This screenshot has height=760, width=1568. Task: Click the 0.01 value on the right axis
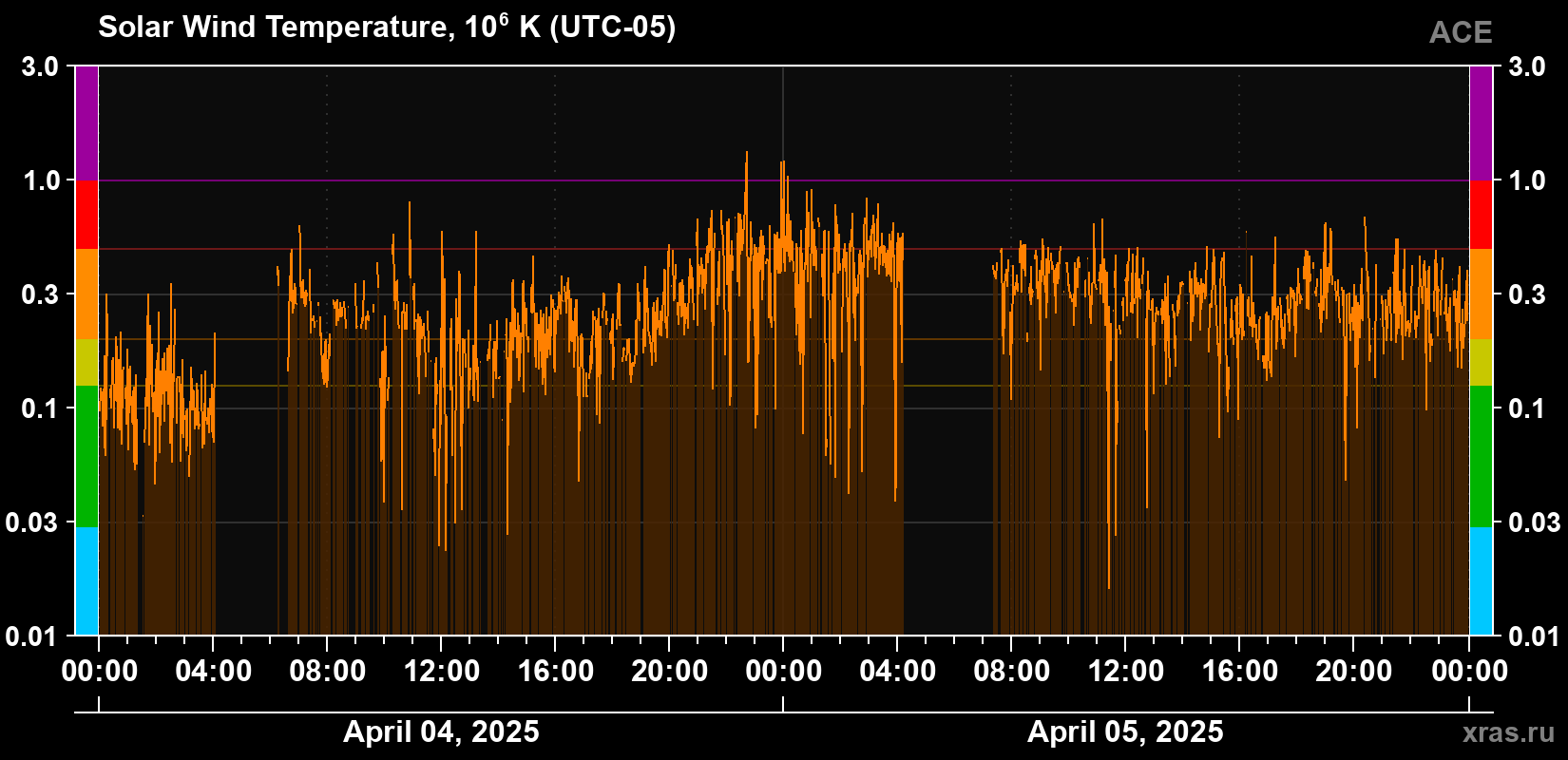[x=1535, y=636]
